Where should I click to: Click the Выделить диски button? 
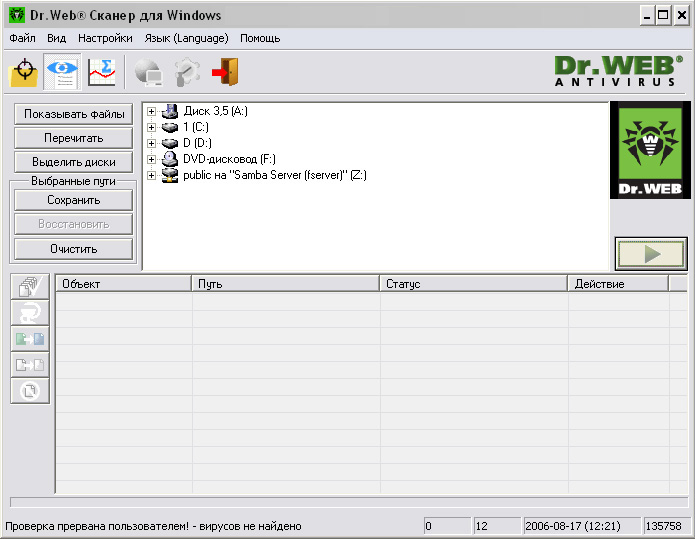[74, 161]
